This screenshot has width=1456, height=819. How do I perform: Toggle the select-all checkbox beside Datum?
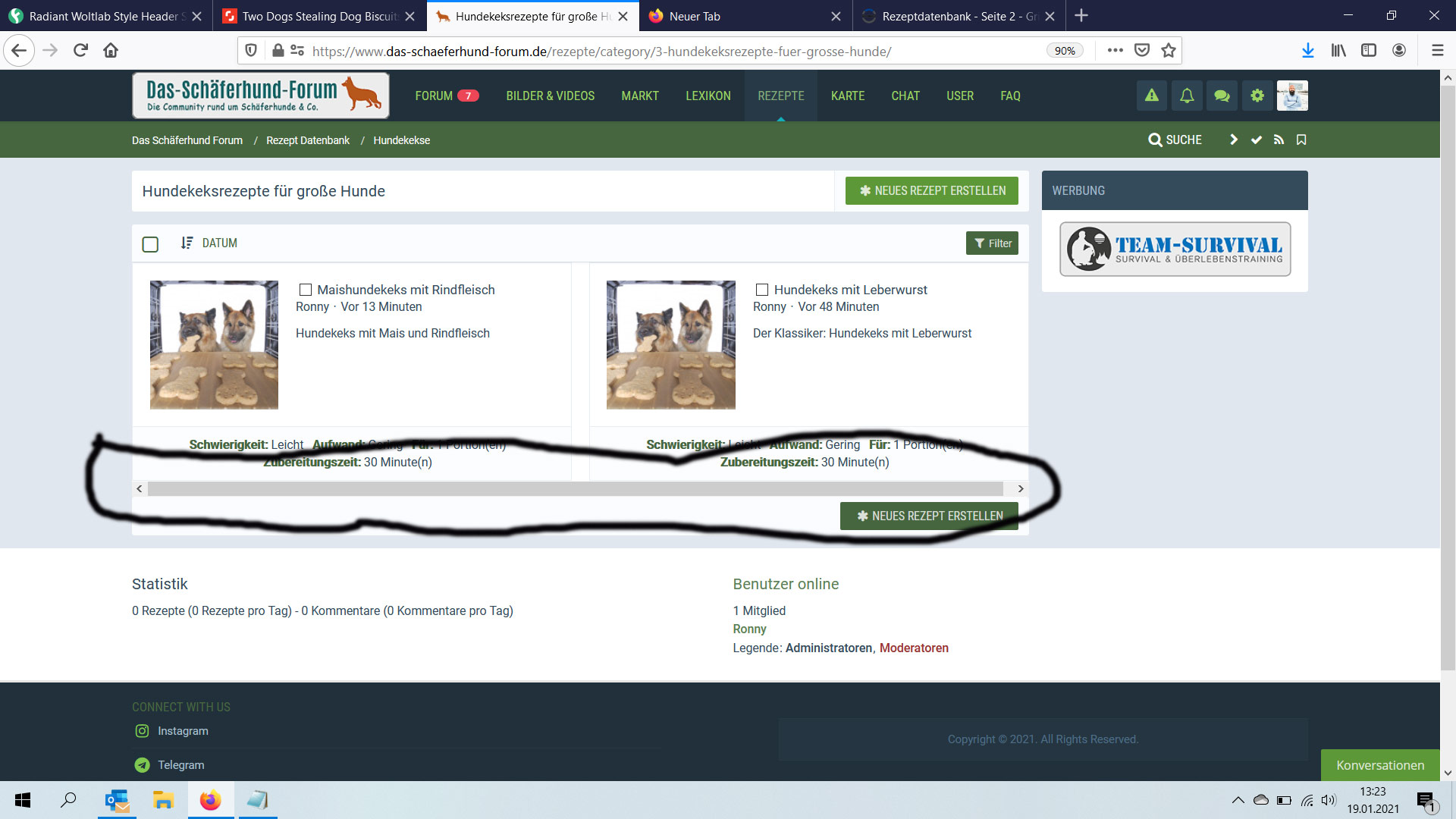coord(150,244)
